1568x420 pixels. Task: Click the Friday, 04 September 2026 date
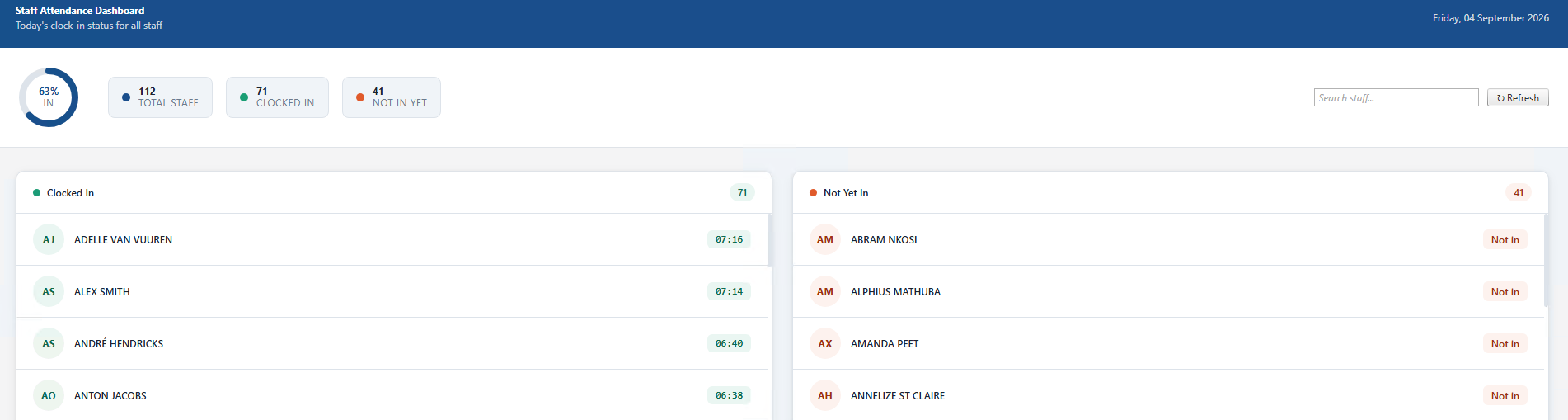click(x=1491, y=18)
